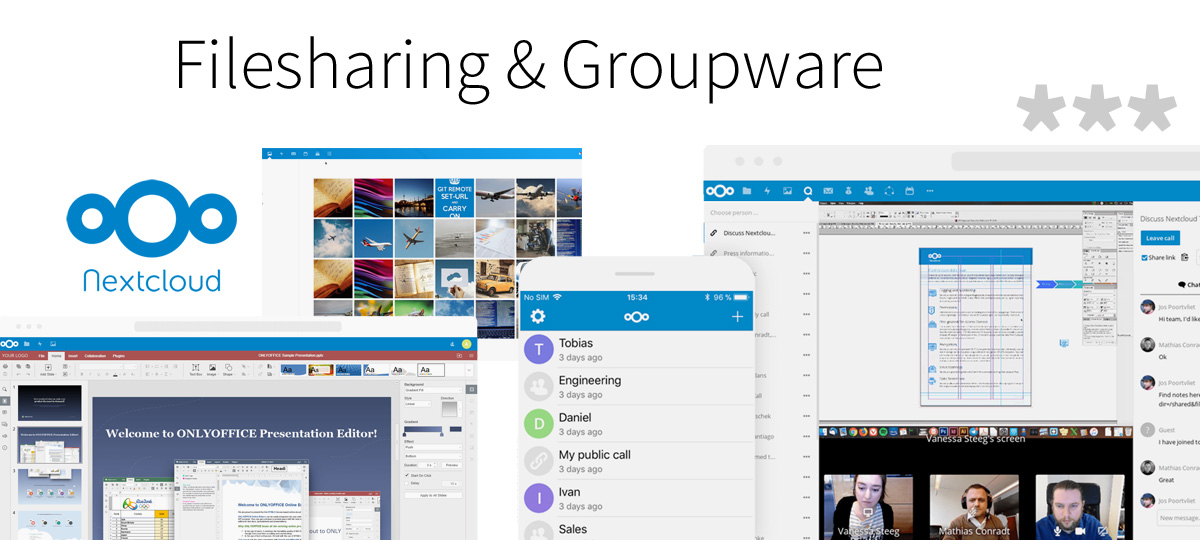Image resolution: width=1200 pixels, height=540 pixels.
Task: Adjust Duration stepper in slide settings
Action: (435, 465)
